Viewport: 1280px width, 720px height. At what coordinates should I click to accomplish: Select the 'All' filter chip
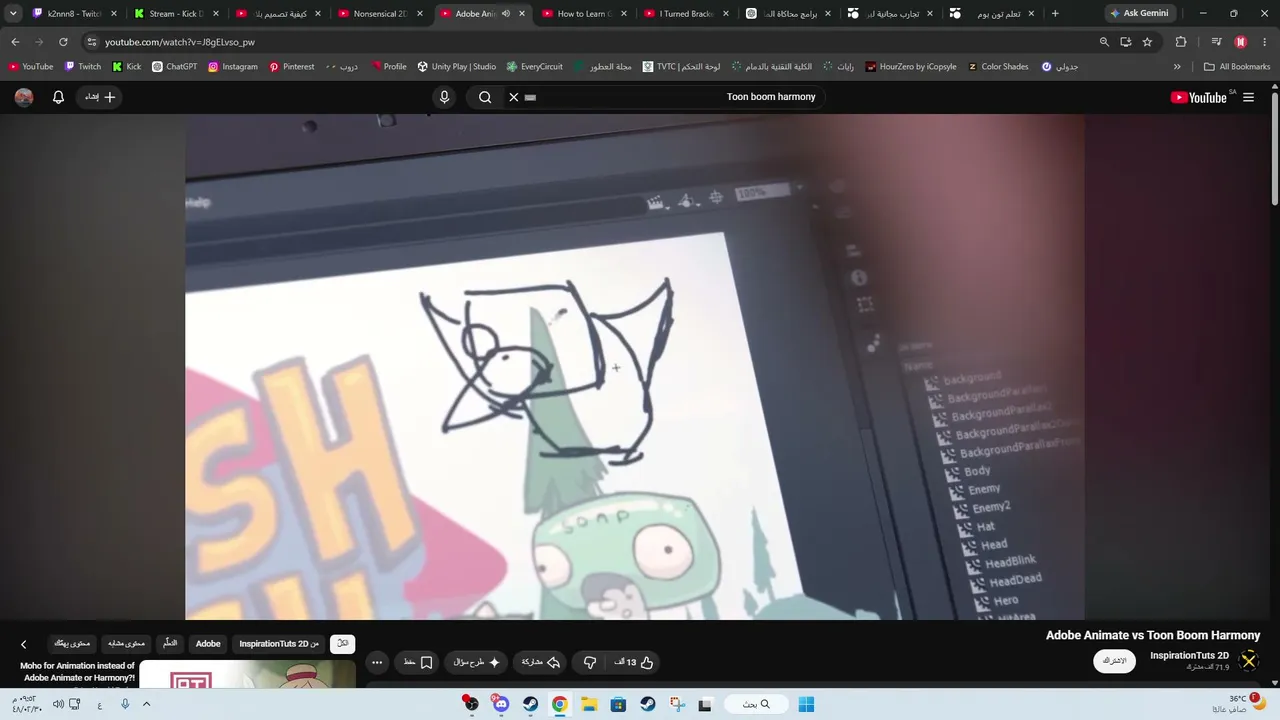tap(342, 643)
